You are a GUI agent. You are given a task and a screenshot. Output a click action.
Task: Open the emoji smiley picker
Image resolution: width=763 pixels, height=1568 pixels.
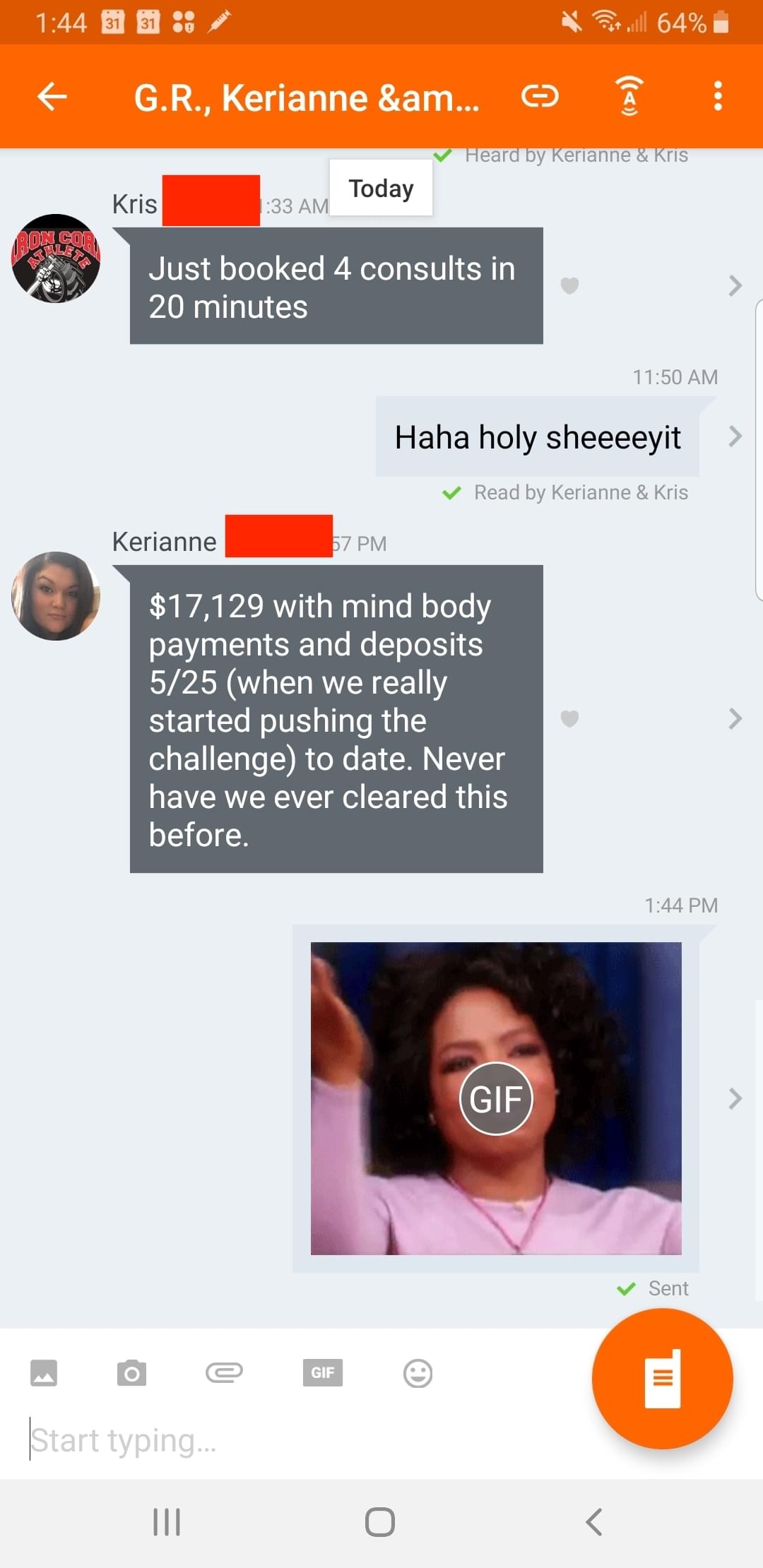418,1373
